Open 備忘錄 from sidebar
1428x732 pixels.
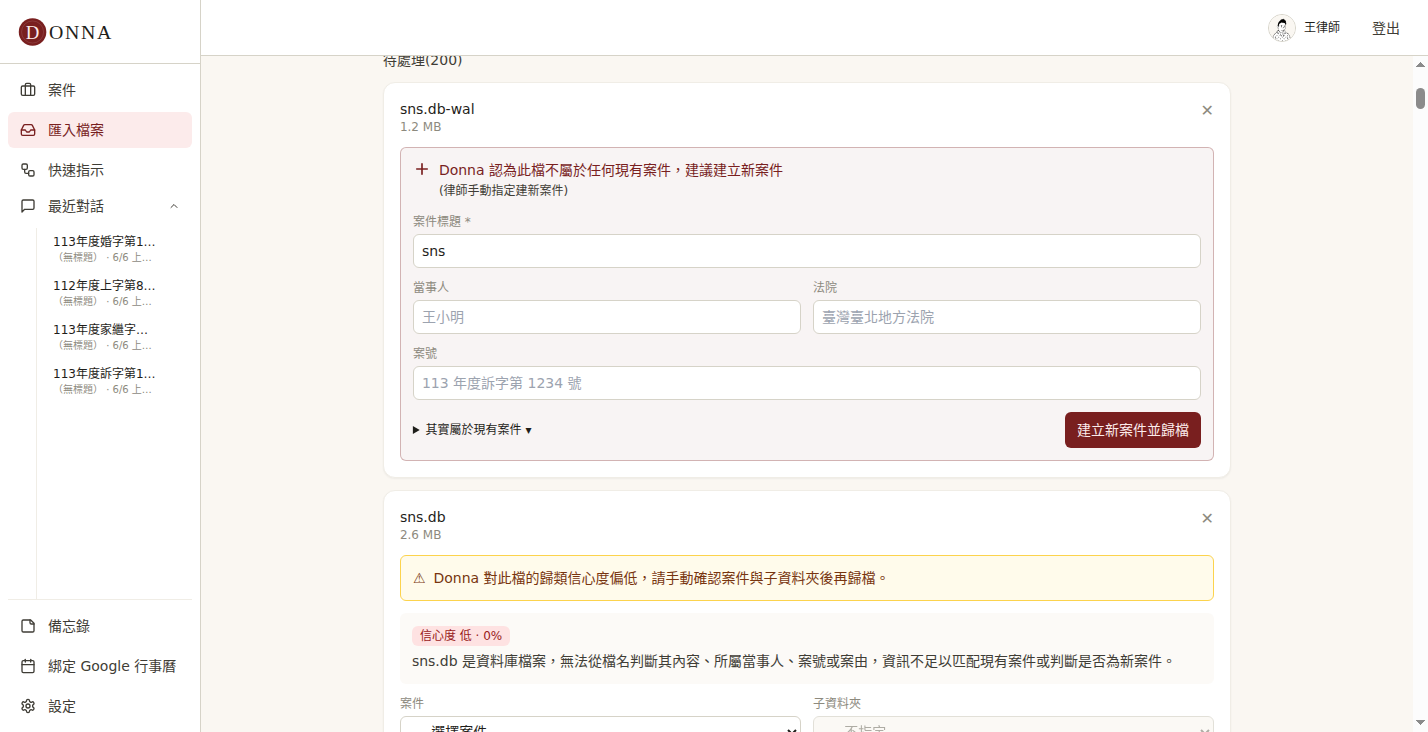click(x=100, y=626)
